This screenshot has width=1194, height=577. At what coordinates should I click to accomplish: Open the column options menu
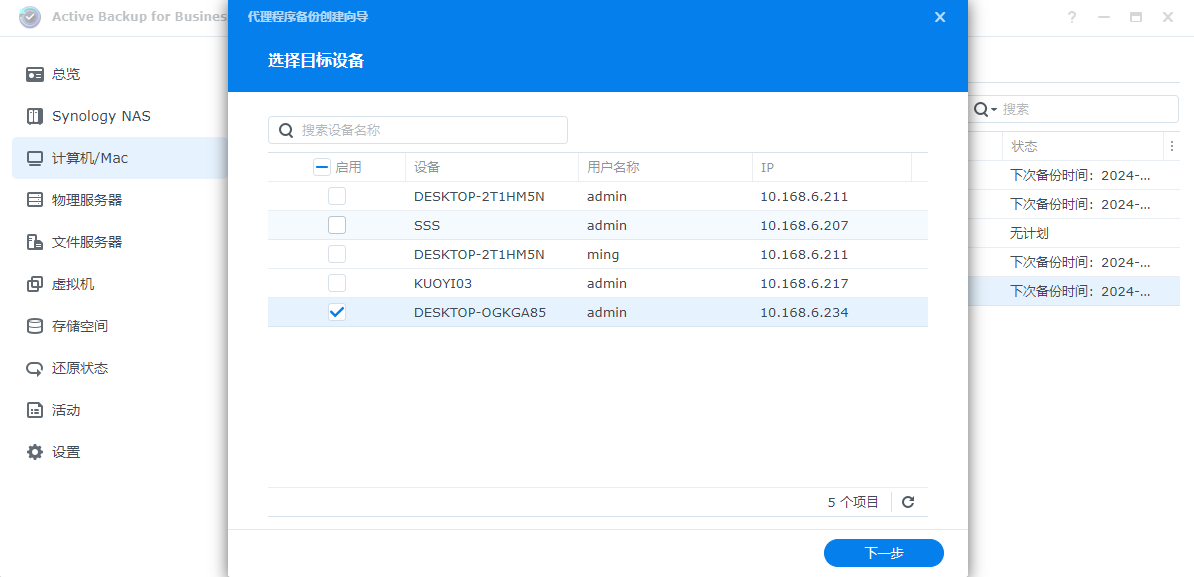click(x=1171, y=146)
